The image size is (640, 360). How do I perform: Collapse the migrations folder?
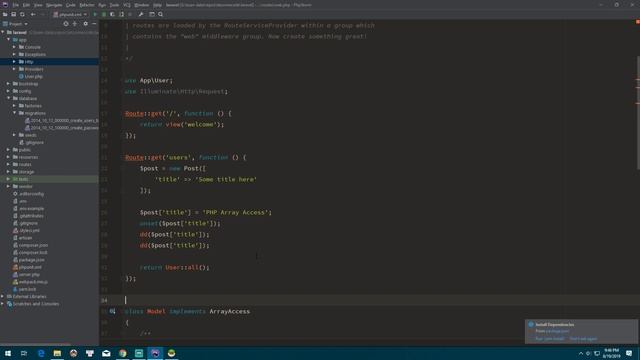tap(14, 113)
